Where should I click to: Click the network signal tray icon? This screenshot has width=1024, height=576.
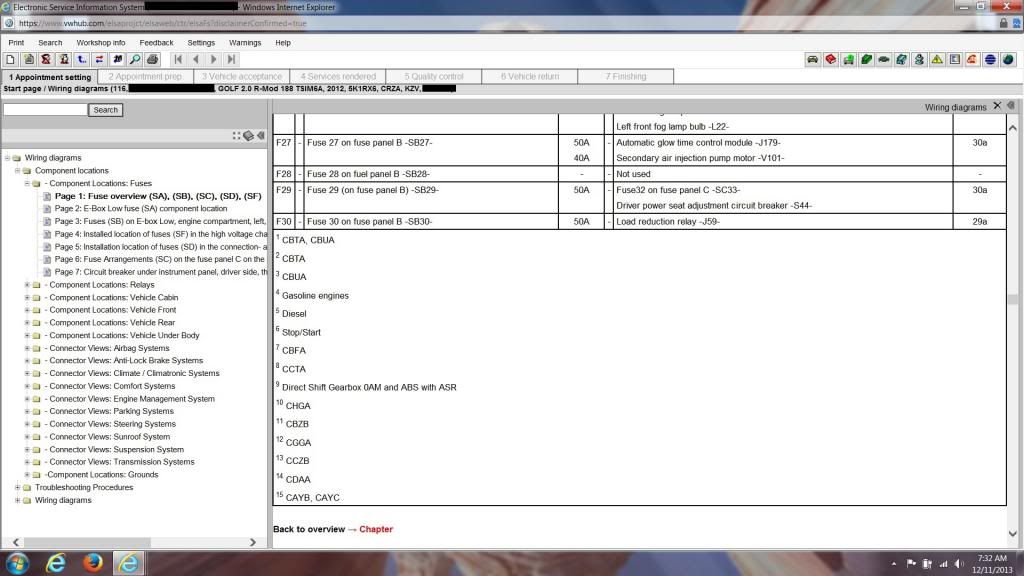(943, 564)
